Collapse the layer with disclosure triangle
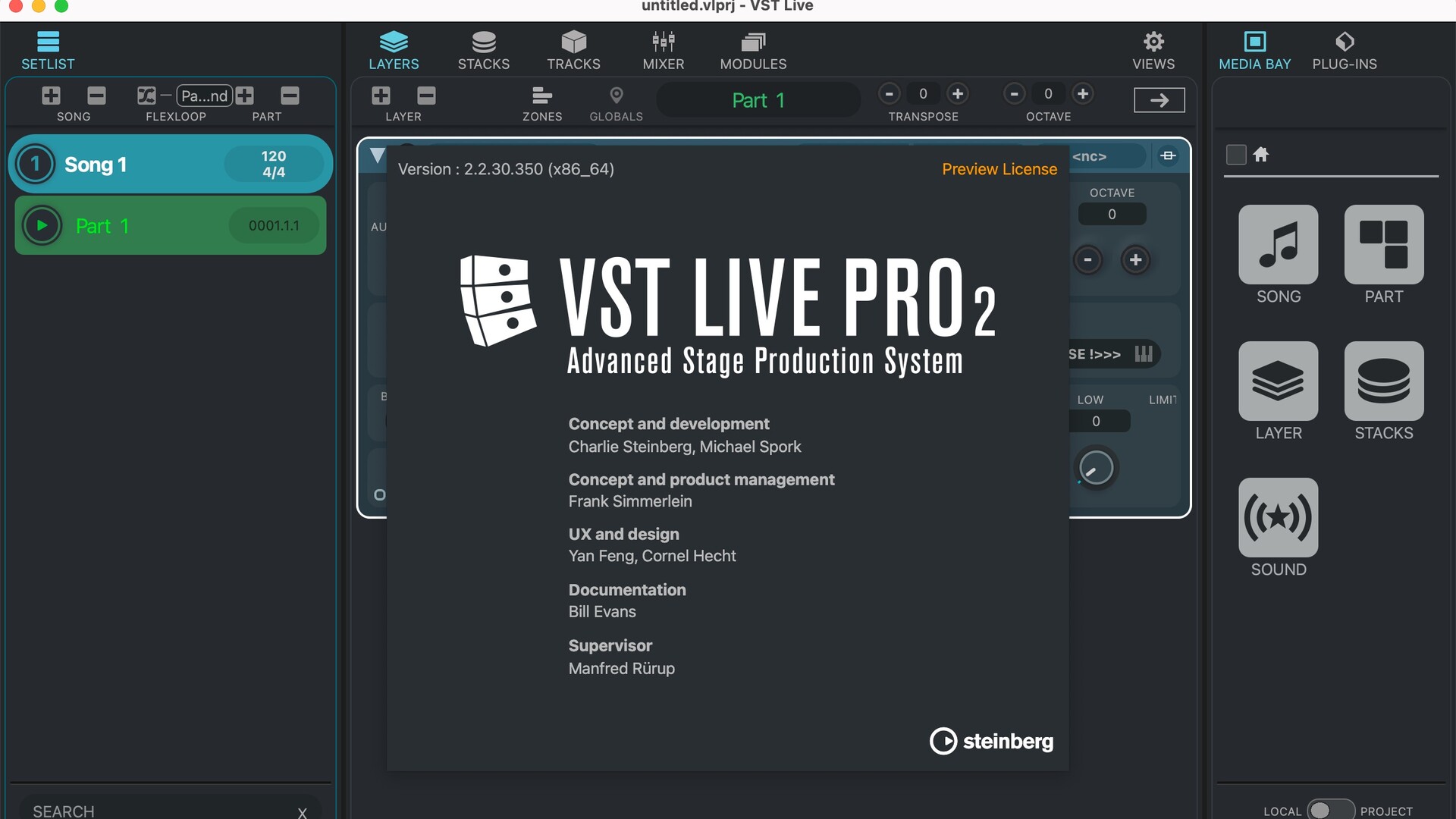 tap(377, 155)
